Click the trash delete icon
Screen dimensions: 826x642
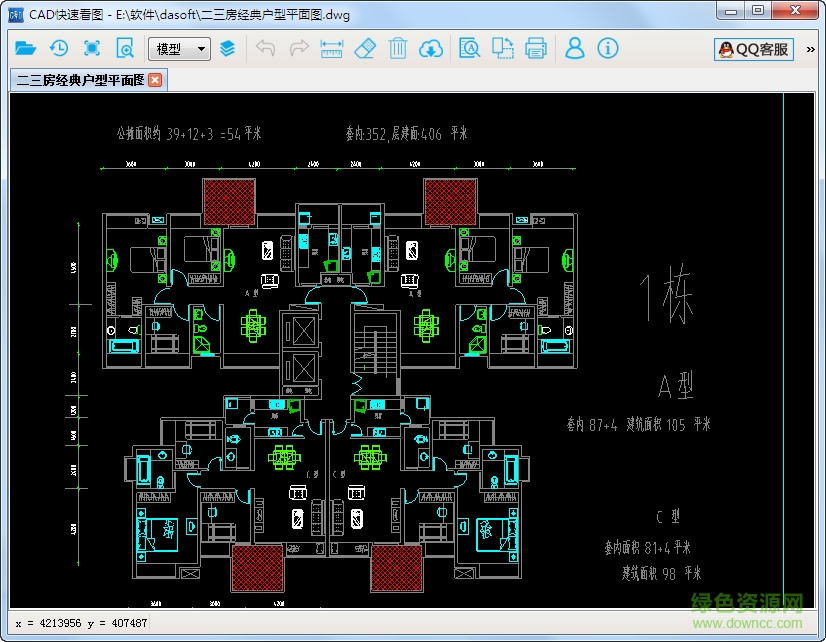[397, 48]
